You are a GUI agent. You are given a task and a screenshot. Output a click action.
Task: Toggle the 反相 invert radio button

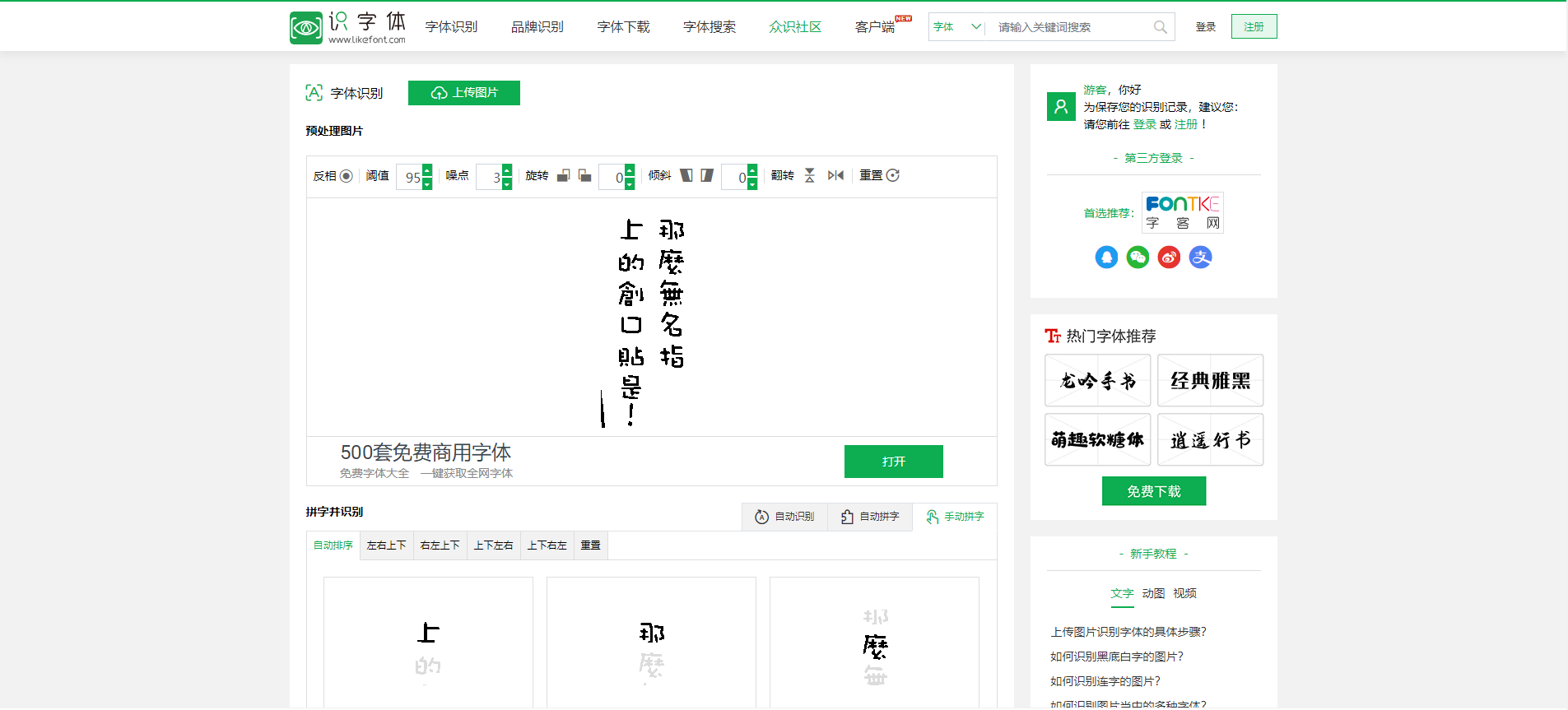pos(347,176)
